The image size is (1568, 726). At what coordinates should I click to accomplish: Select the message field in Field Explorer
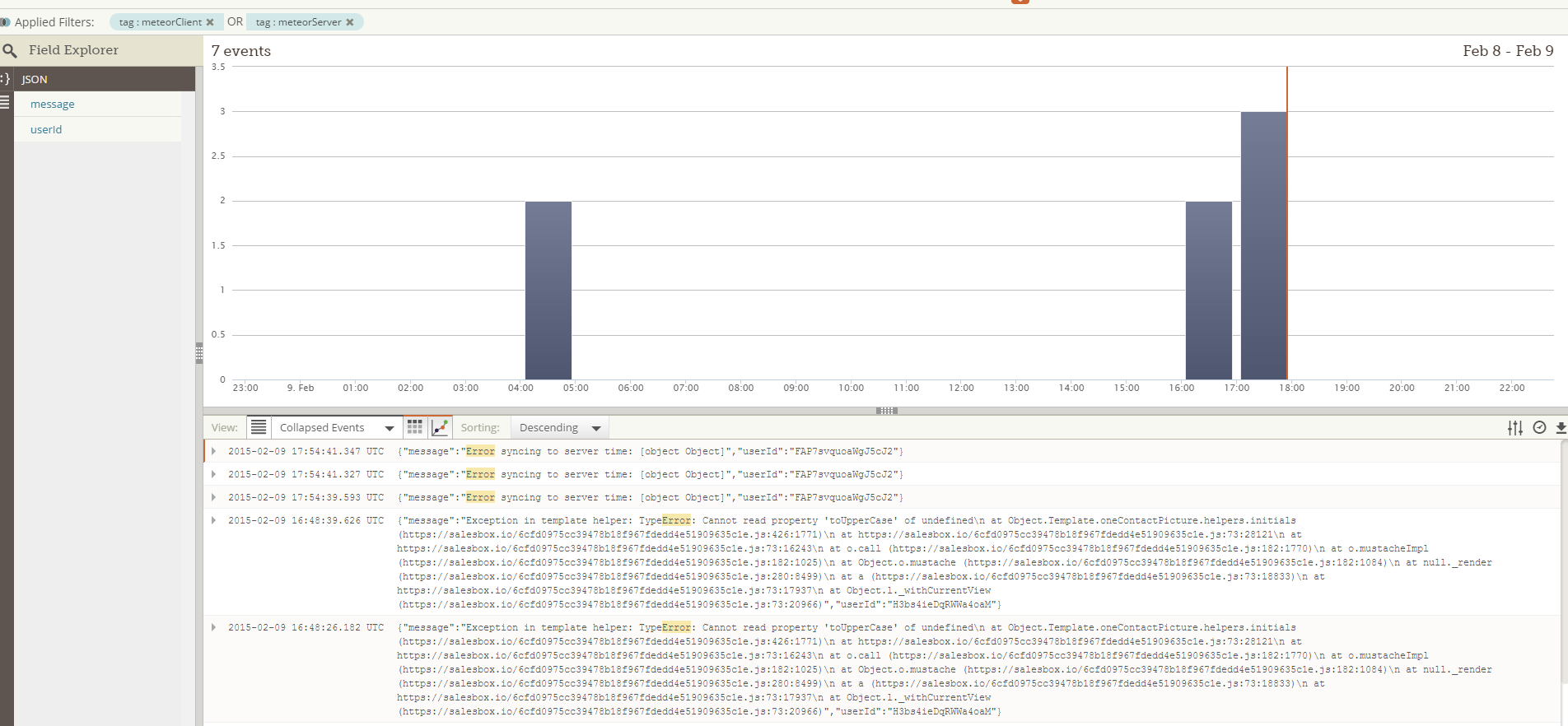53,105
